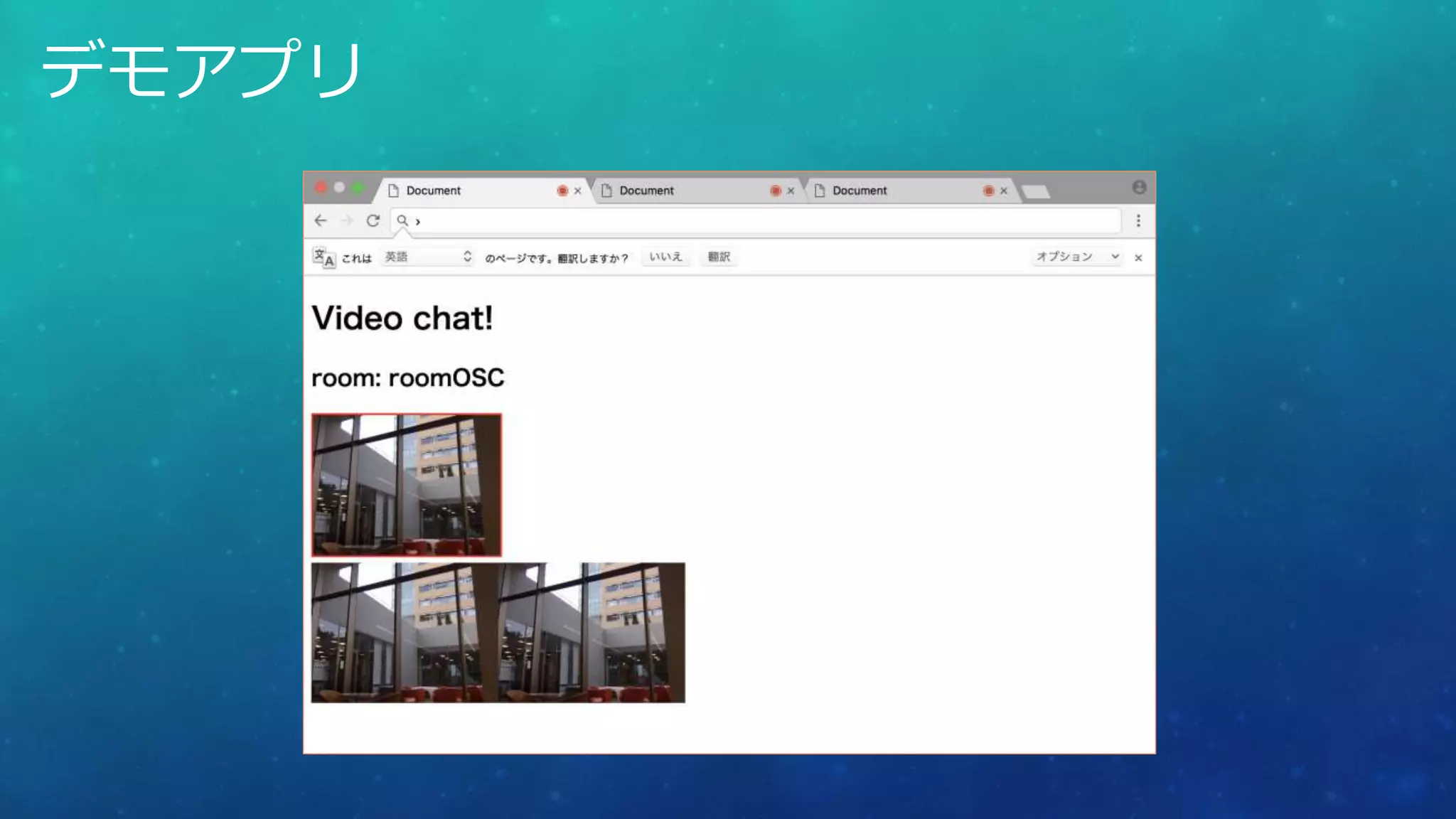
Task: Close the second Document tab
Action: 791,191
